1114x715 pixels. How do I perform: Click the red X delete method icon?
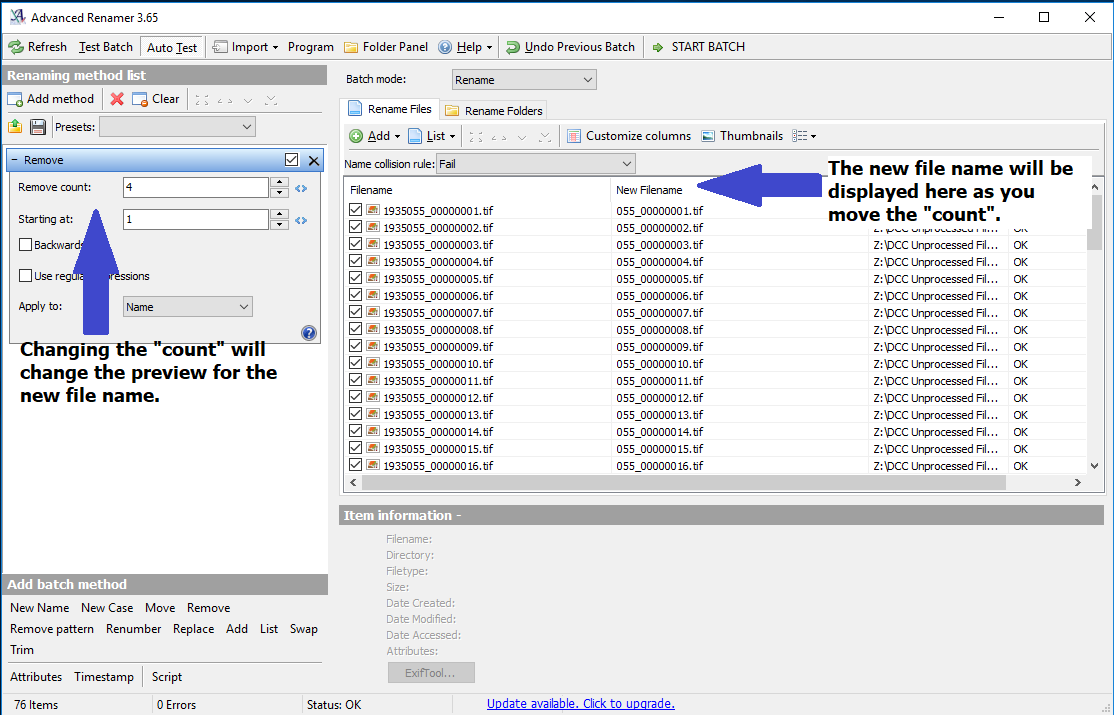[x=117, y=99]
